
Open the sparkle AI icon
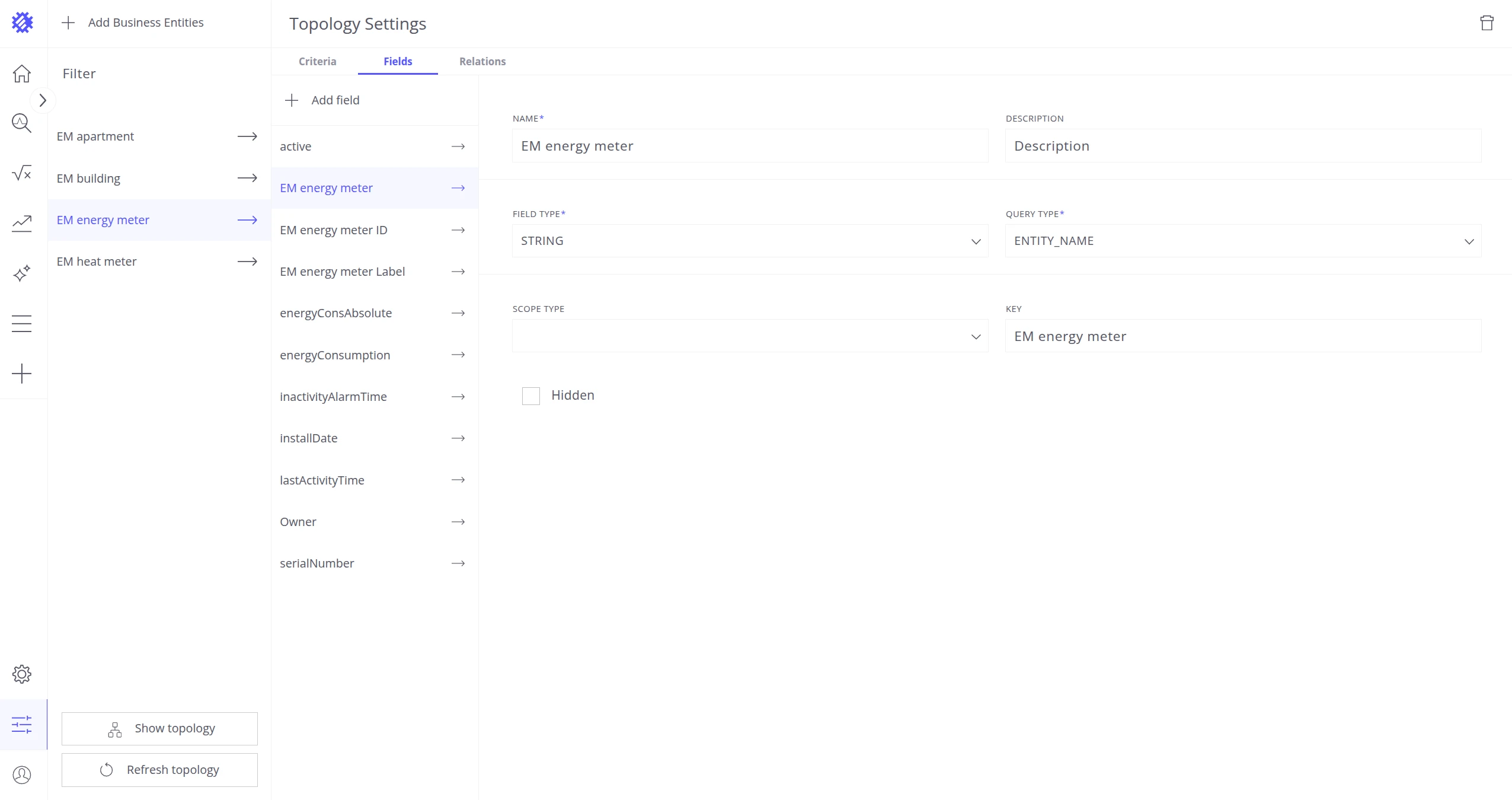22,273
